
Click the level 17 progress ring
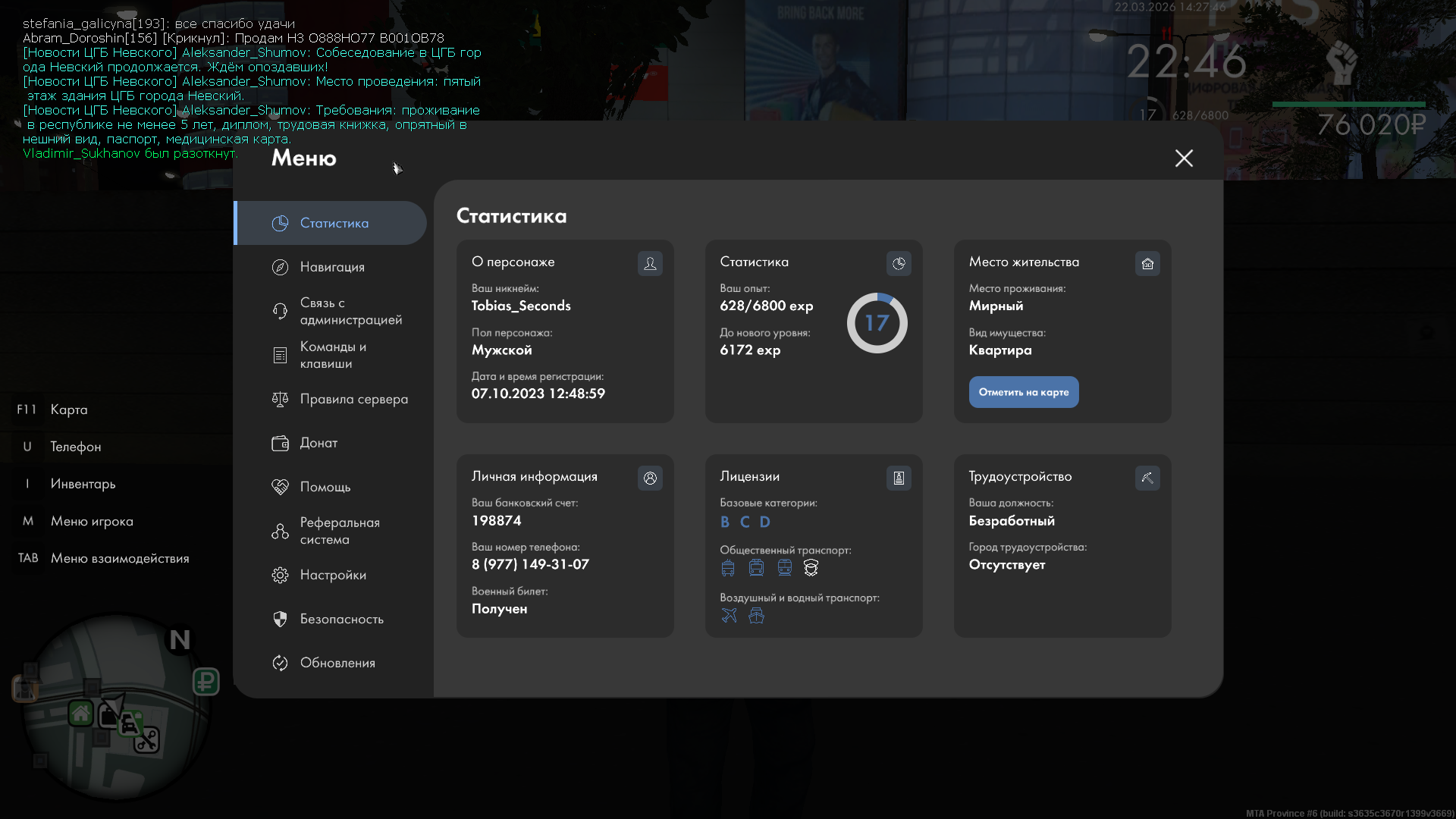click(877, 323)
